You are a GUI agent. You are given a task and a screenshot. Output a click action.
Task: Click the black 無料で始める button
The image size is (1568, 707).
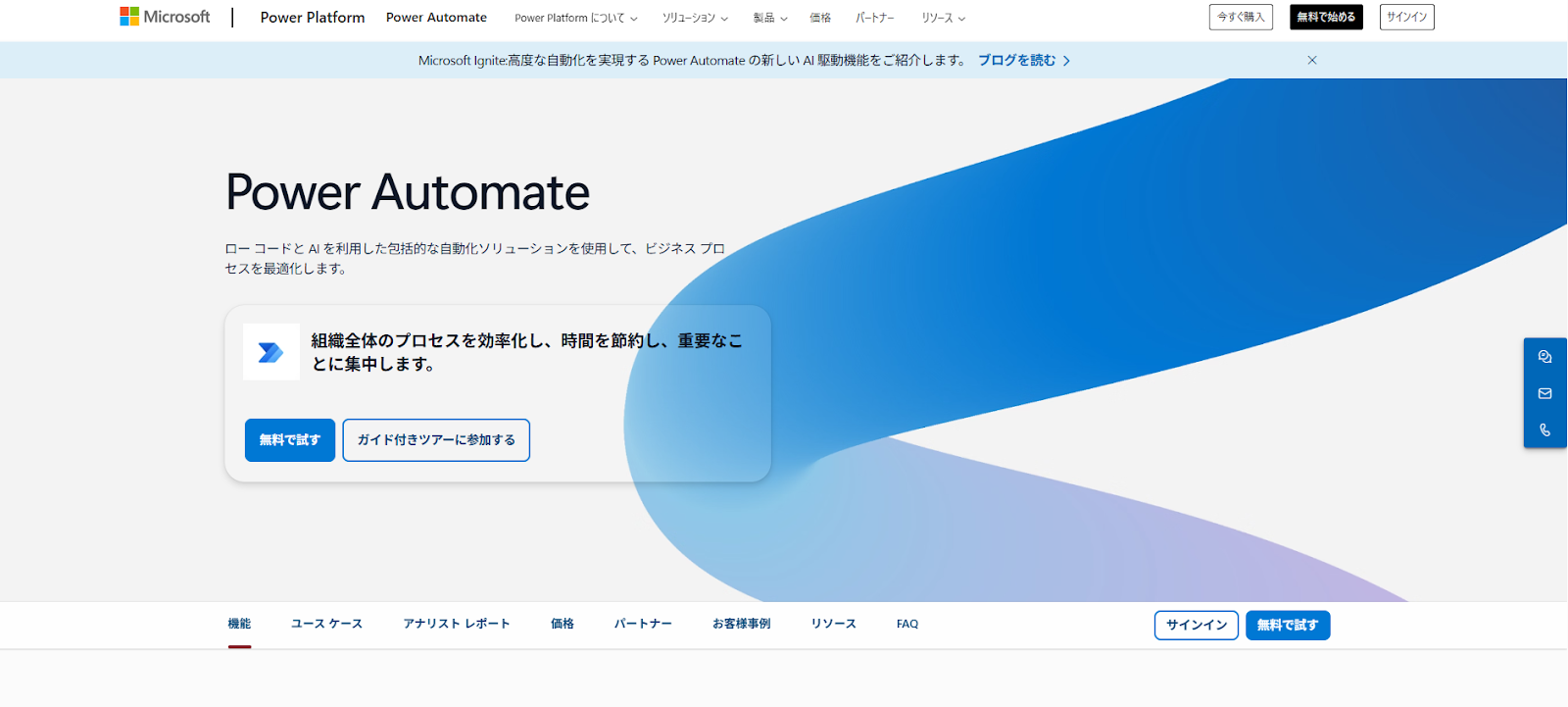(x=1326, y=17)
